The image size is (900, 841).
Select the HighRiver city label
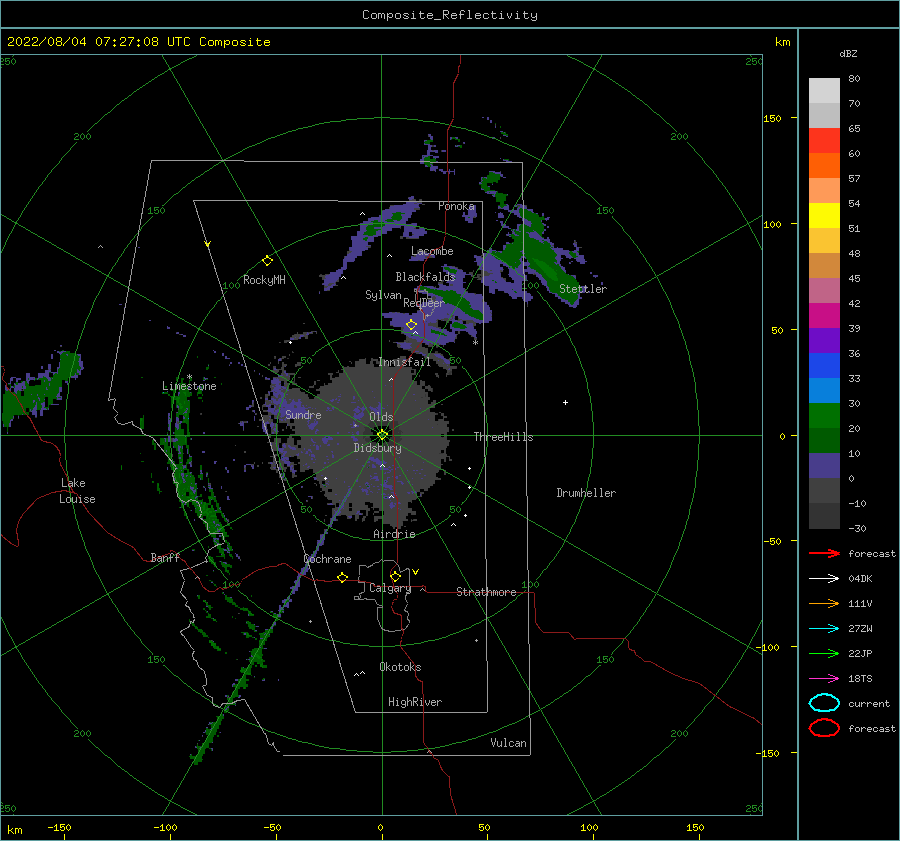(415, 702)
